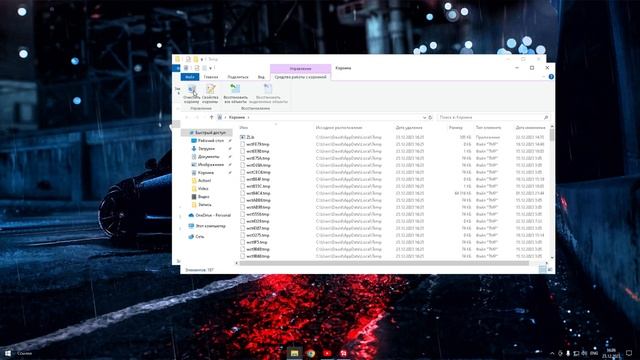The height and width of the screenshot is (360, 640).
Task: Sort by Size (Размер) column header
Action: coord(456,127)
